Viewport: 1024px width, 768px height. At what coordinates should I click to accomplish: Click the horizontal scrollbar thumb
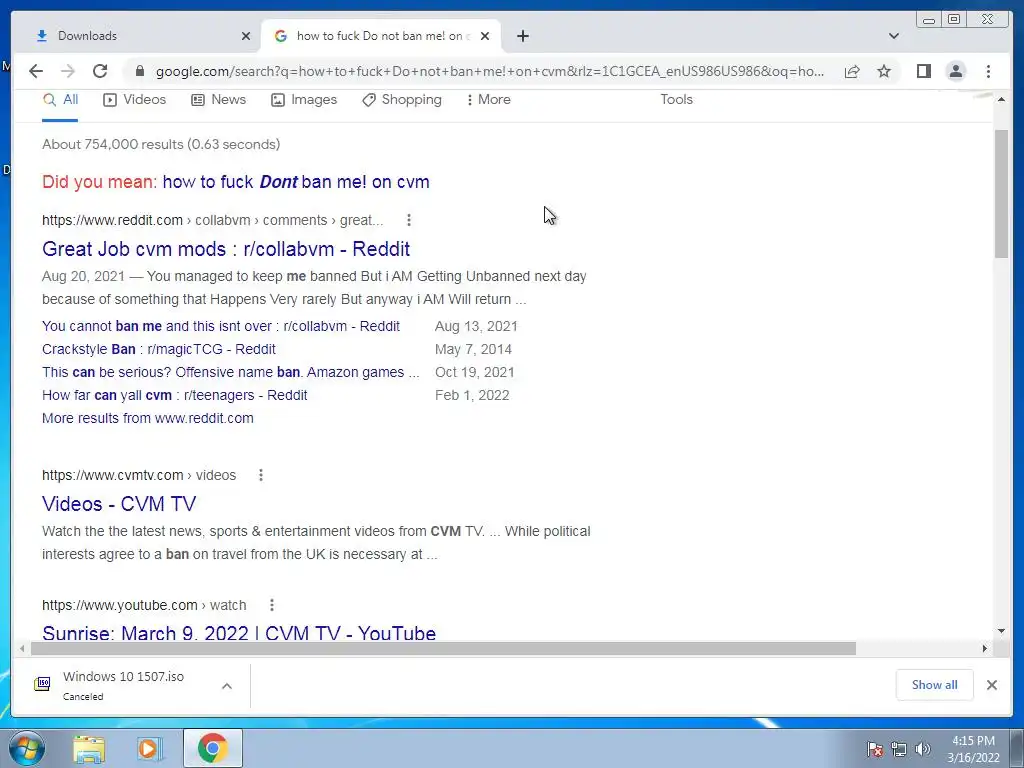coord(443,648)
